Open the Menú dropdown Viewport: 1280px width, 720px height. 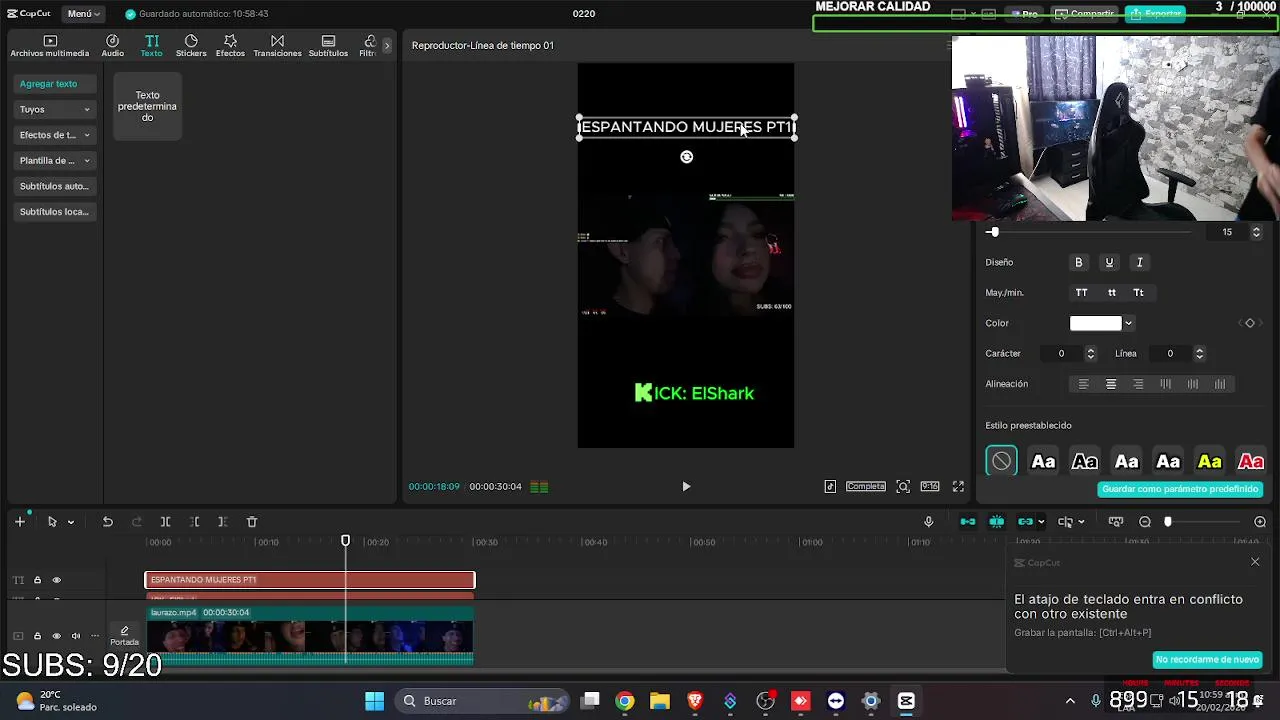coord(83,14)
